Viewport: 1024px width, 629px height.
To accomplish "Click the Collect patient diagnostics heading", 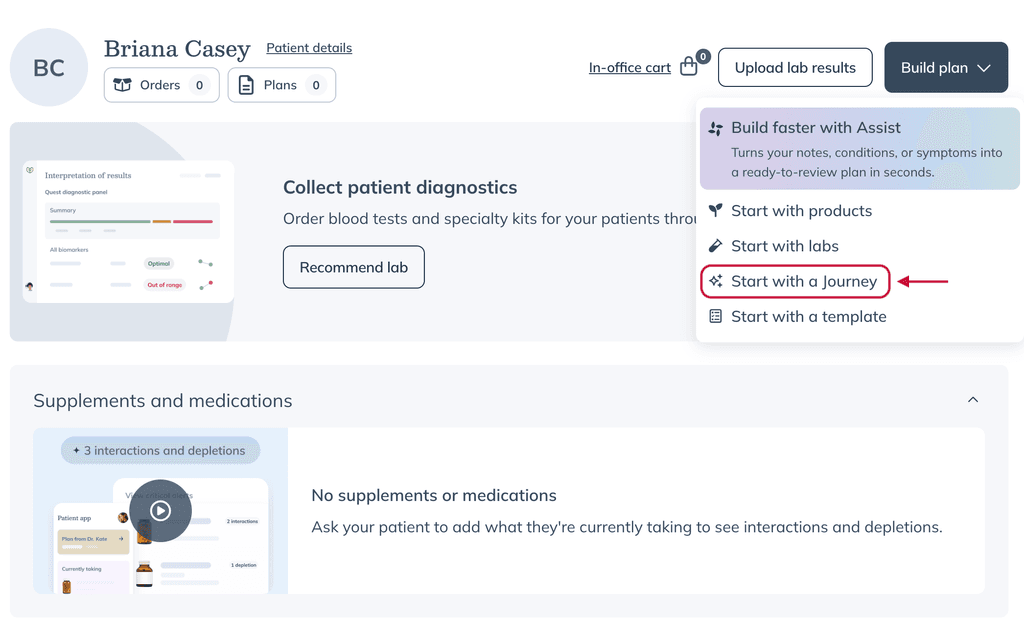I will (400, 187).
